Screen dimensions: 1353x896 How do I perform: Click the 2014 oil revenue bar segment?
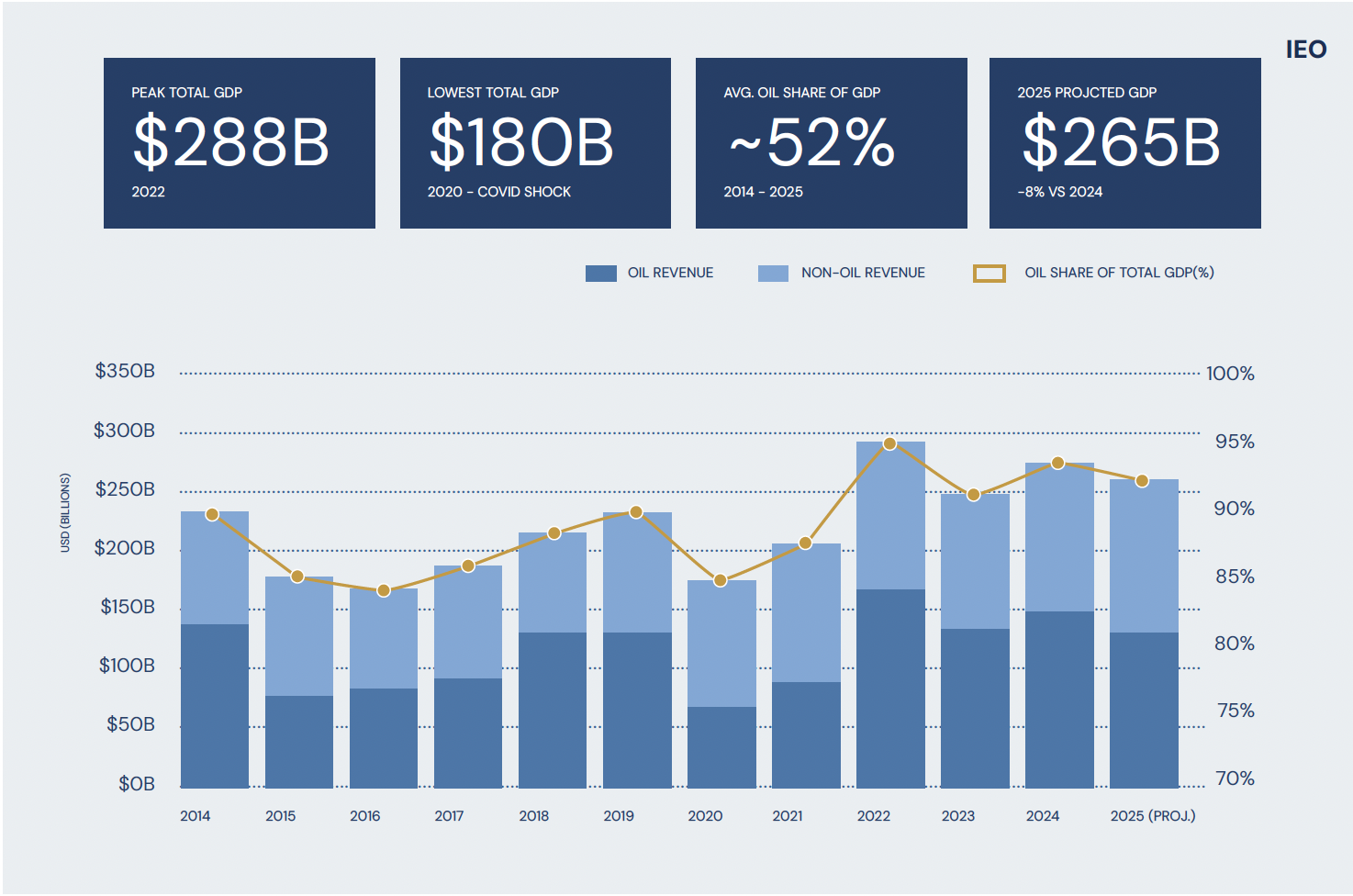(215, 706)
